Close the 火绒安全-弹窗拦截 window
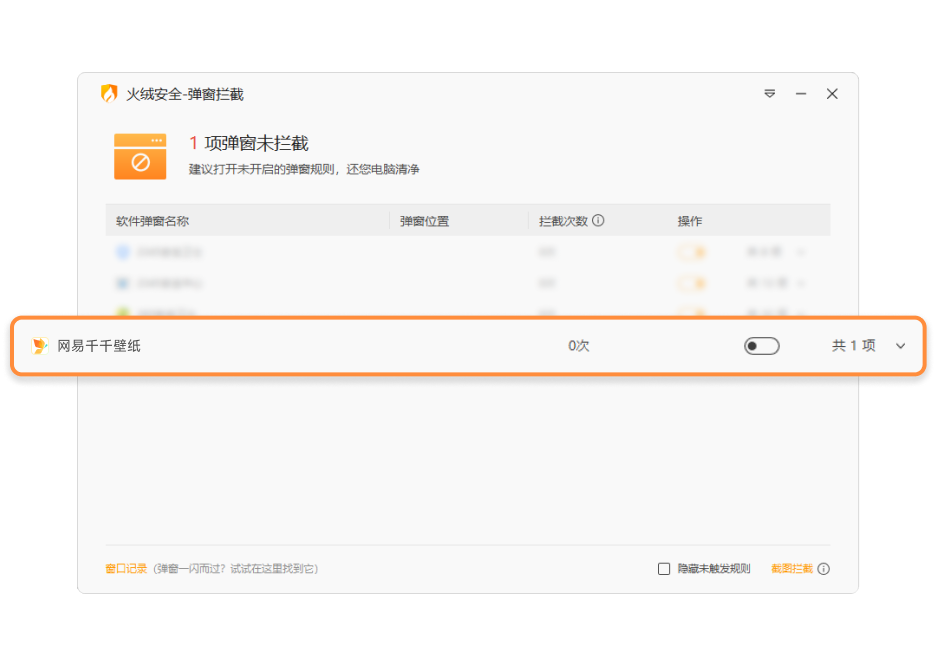Viewport: 936px width, 666px height. coord(832,94)
